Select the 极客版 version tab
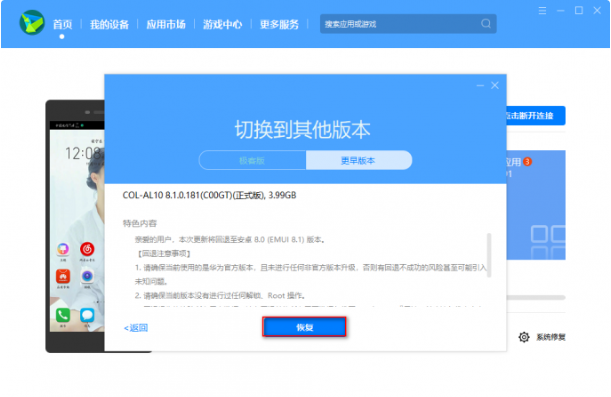 [x=252, y=160]
